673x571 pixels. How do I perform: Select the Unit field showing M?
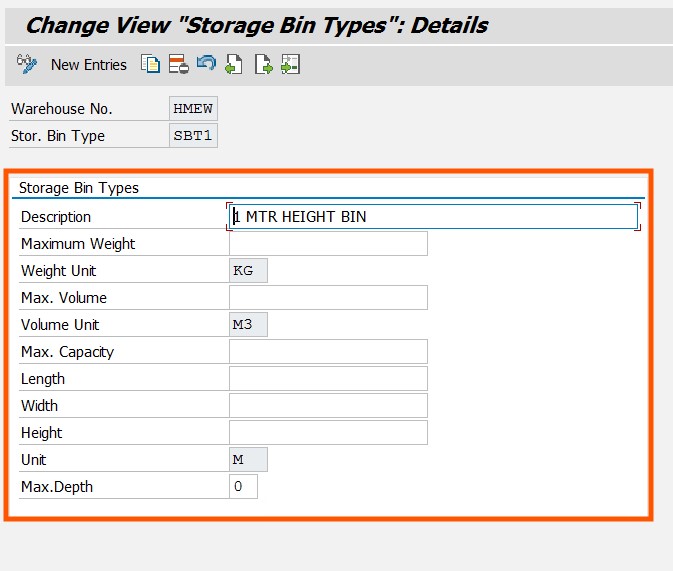pos(248,460)
